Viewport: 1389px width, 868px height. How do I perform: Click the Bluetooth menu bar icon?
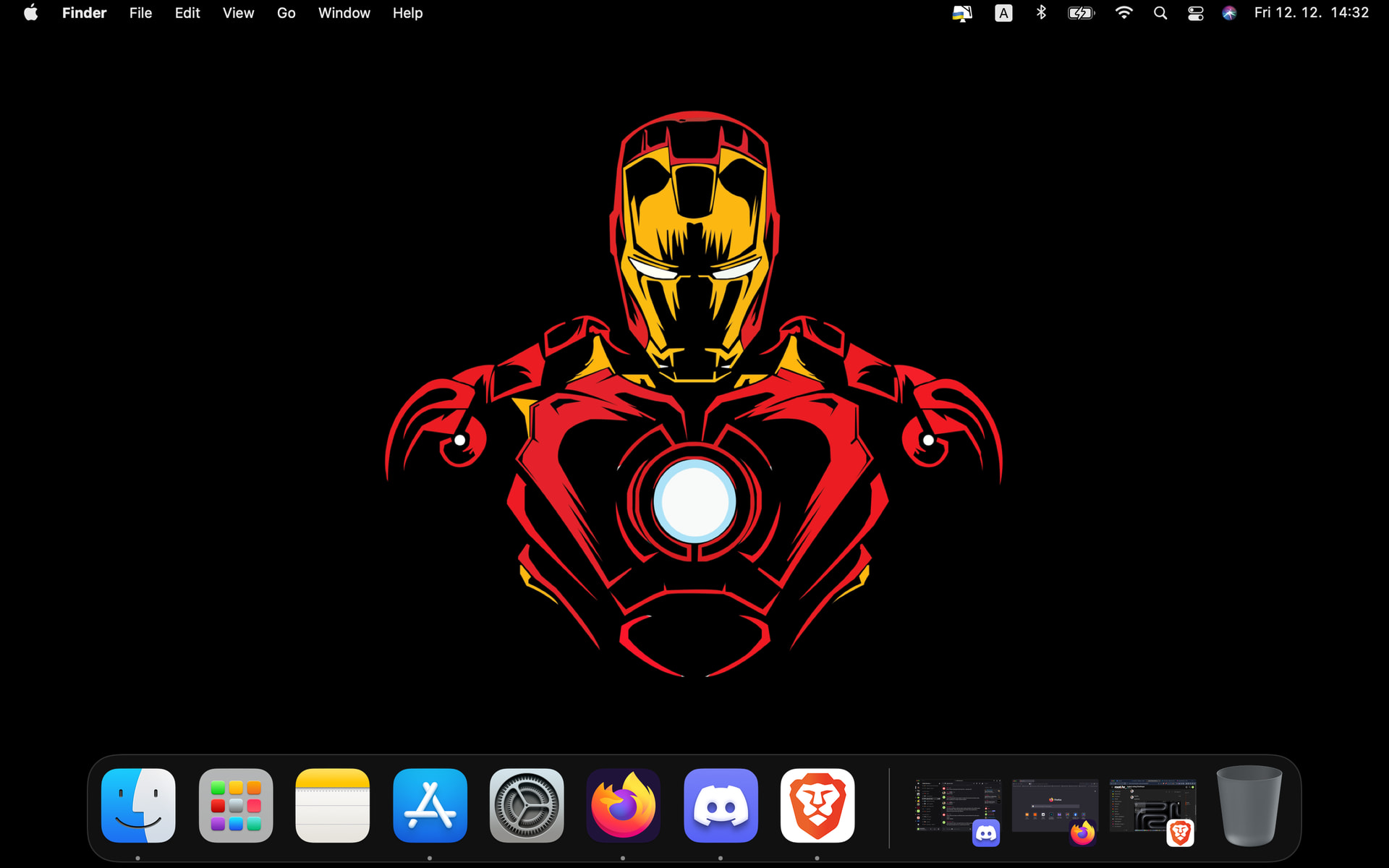point(1041,13)
